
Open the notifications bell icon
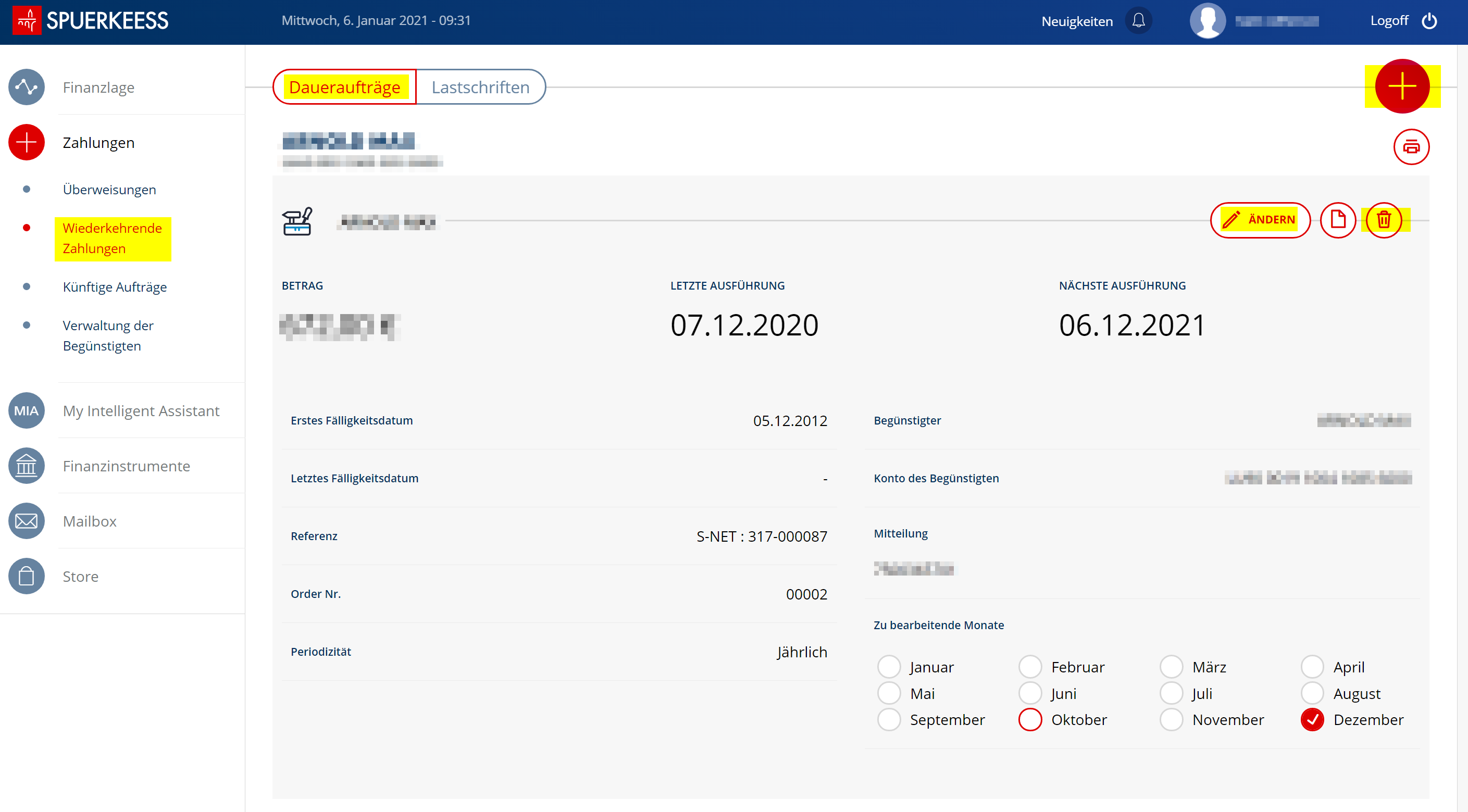(1138, 21)
